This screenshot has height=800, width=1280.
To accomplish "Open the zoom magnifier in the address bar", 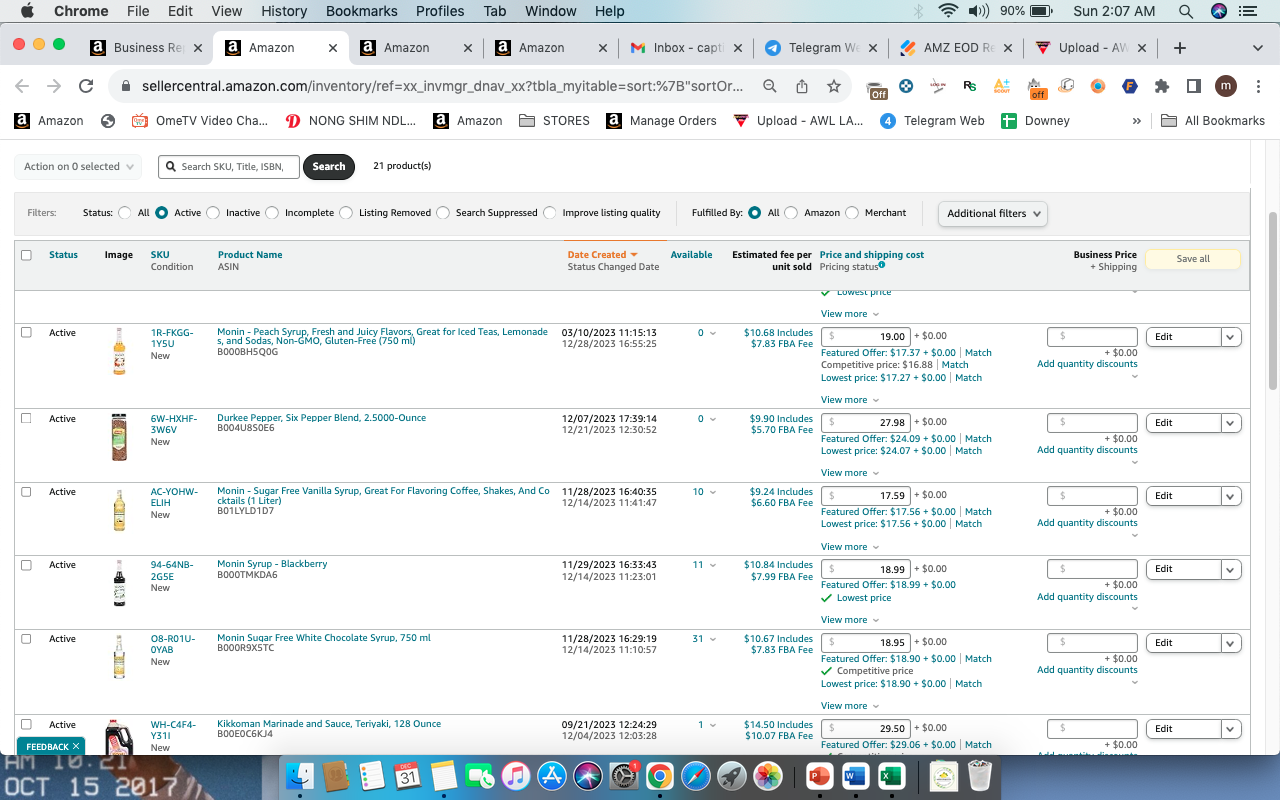I will pos(770,86).
